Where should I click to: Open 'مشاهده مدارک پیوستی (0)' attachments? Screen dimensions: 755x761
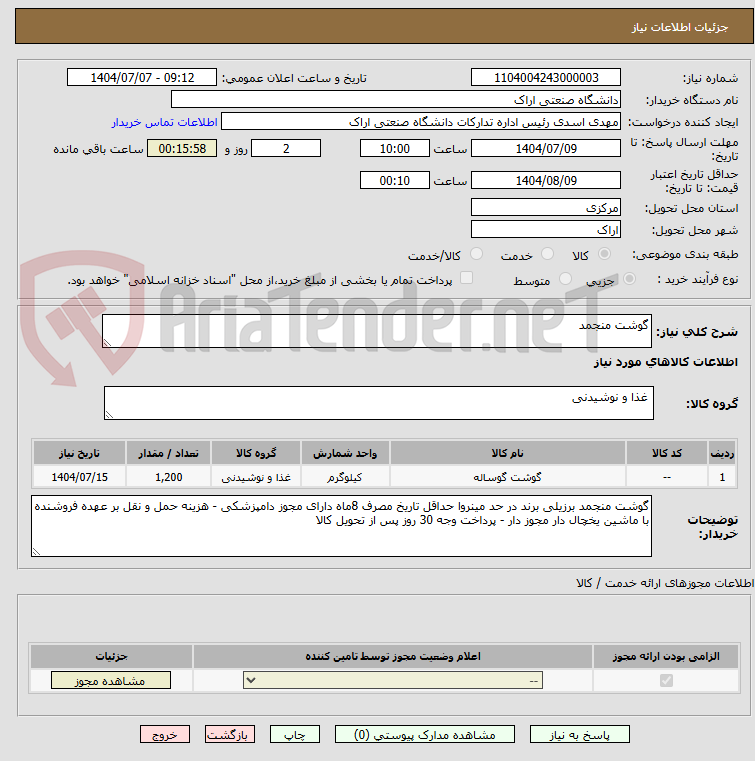(x=425, y=734)
